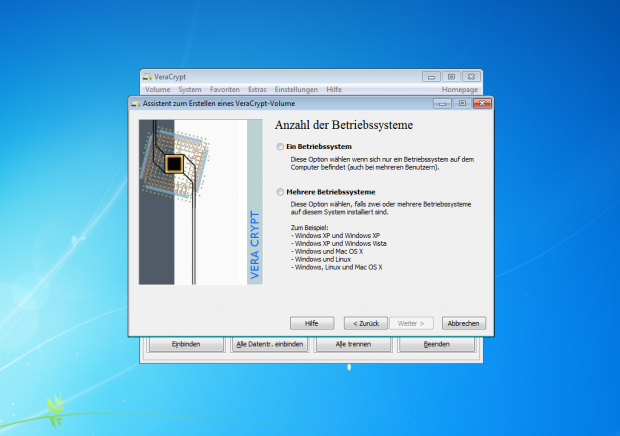Click the "Anzahl der Betriebssysteme" heading

pyautogui.click(x=344, y=125)
